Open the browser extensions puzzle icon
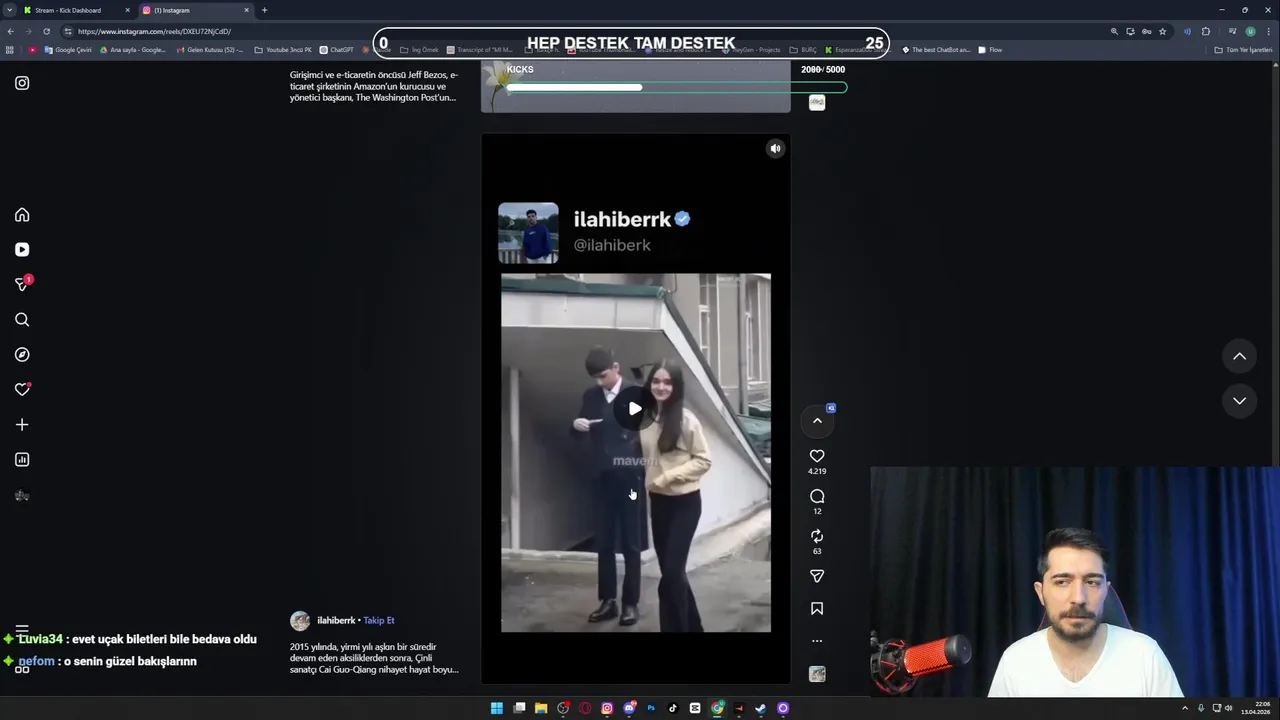The width and height of the screenshot is (1280, 720). pos(1206,31)
